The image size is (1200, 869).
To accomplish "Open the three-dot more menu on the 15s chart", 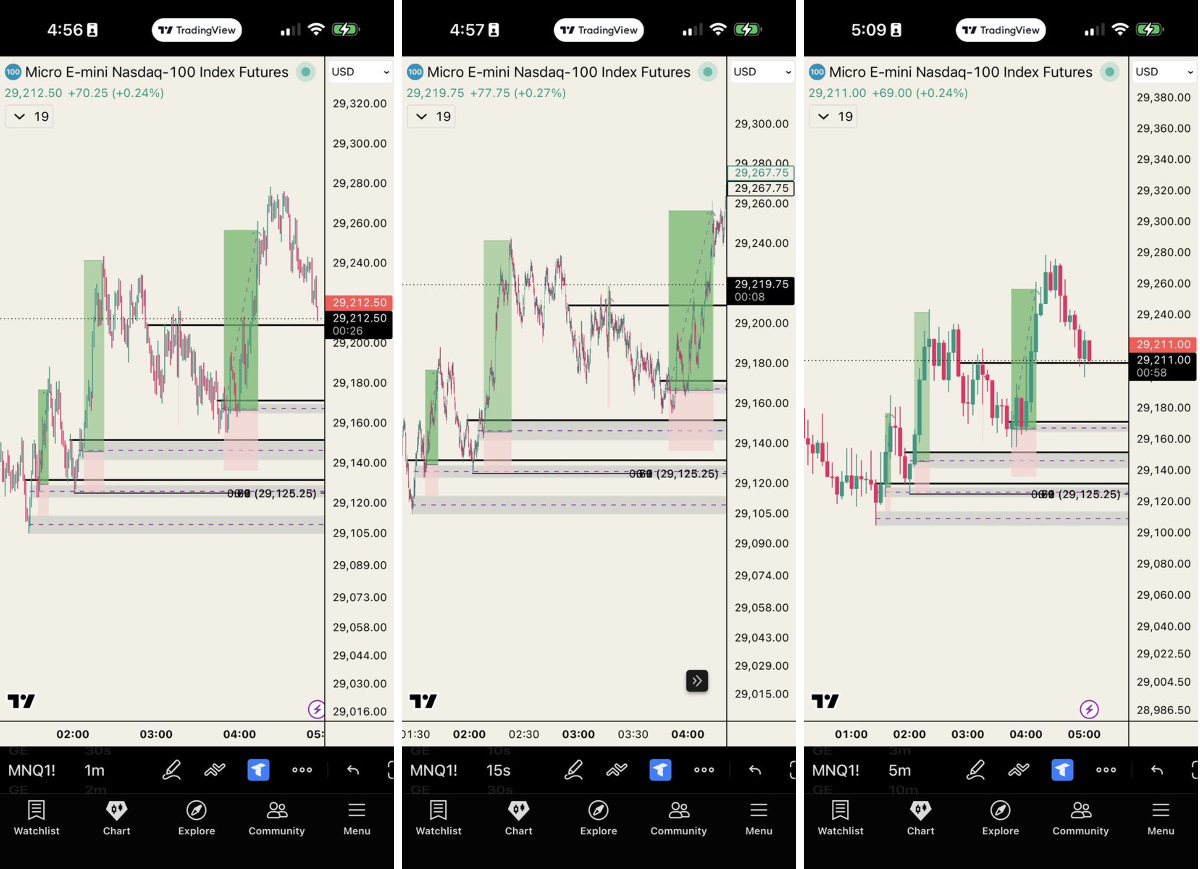I will 704,770.
